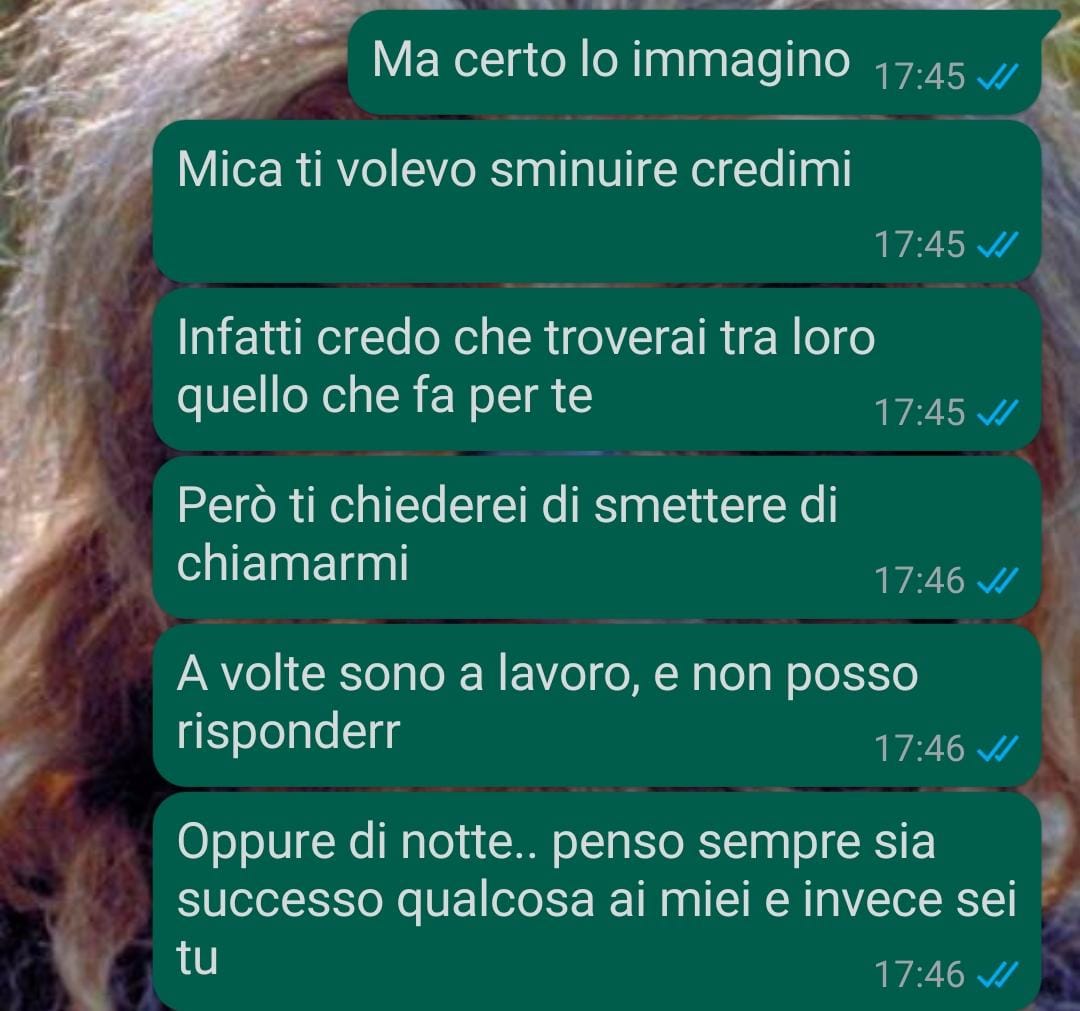Select the 'A volte sono a lavoro' message
Screen dimensions: 1080x1011
point(596,706)
